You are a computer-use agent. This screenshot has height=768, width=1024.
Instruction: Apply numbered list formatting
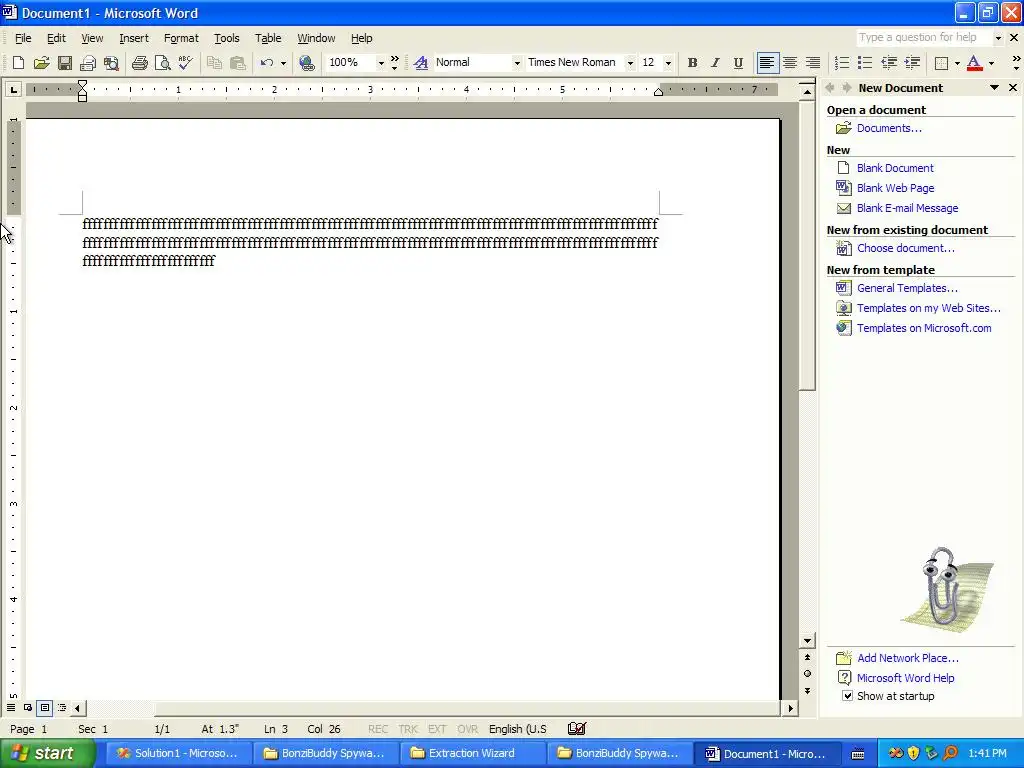pyautogui.click(x=842, y=63)
